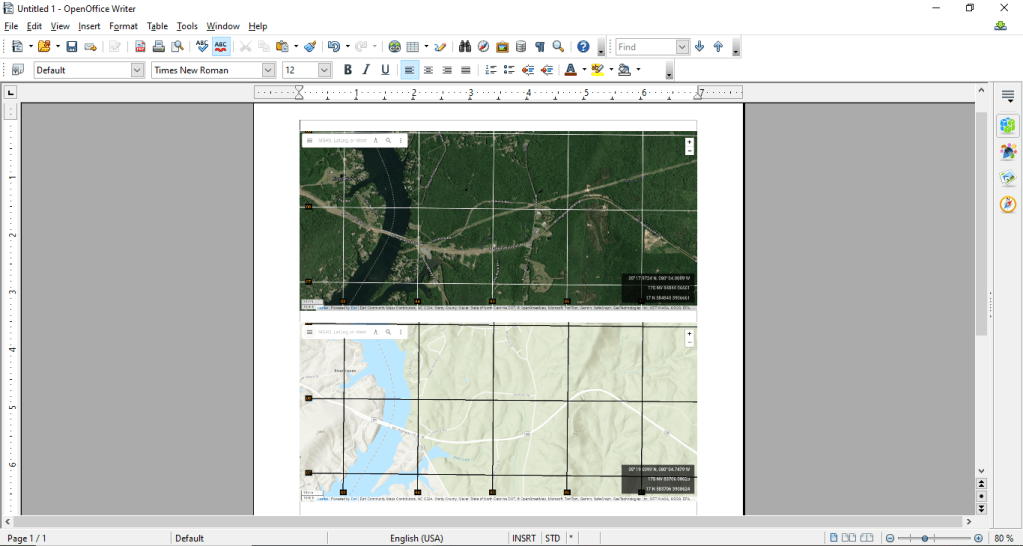
Task: Click the Find & Replace binoculars icon
Action: [465, 47]
